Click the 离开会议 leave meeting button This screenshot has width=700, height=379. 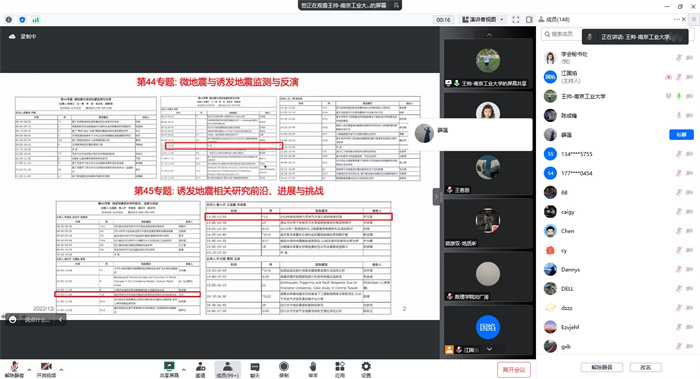(x=514, y=370)
